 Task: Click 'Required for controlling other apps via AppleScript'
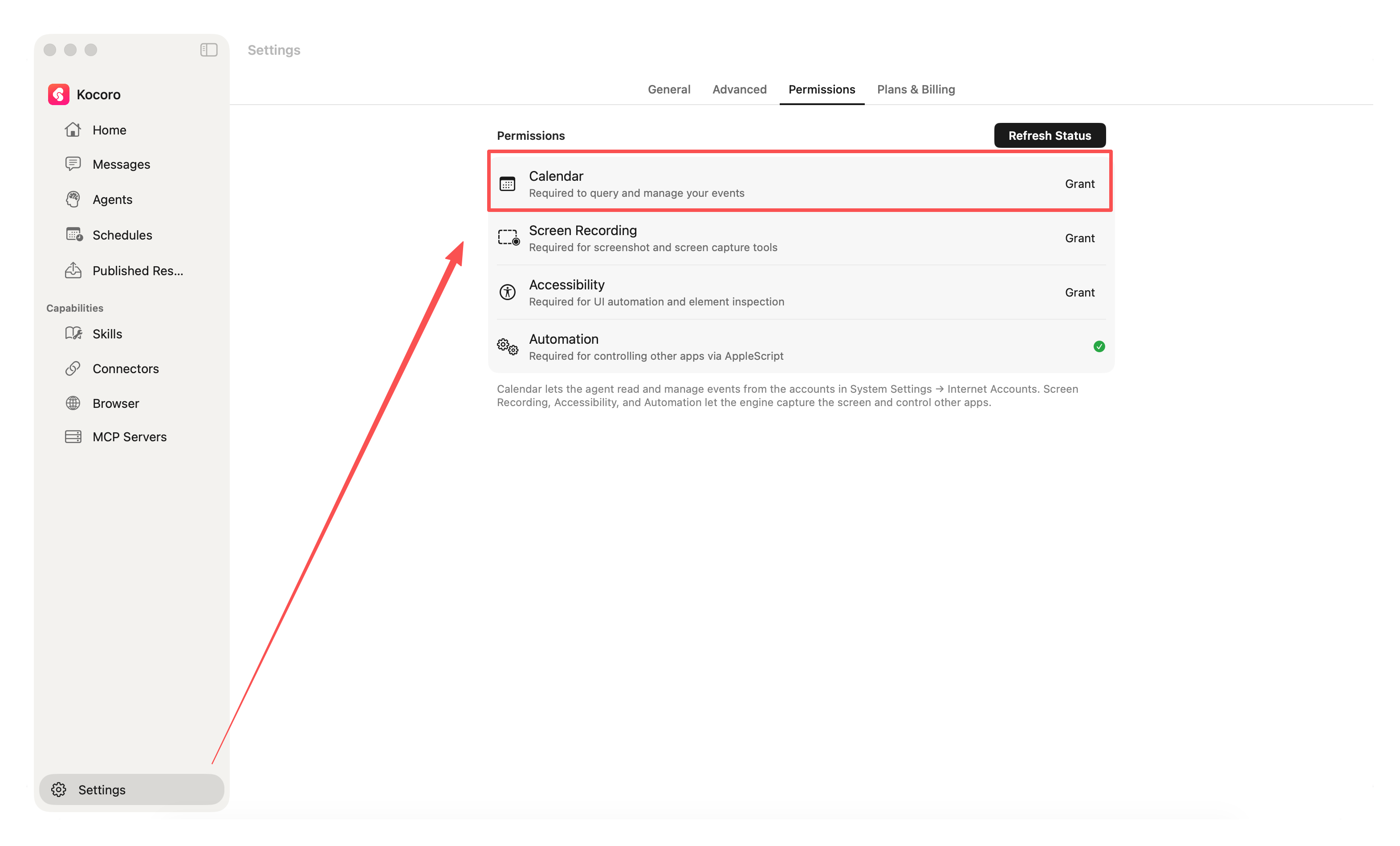click(x=655, y=356)
